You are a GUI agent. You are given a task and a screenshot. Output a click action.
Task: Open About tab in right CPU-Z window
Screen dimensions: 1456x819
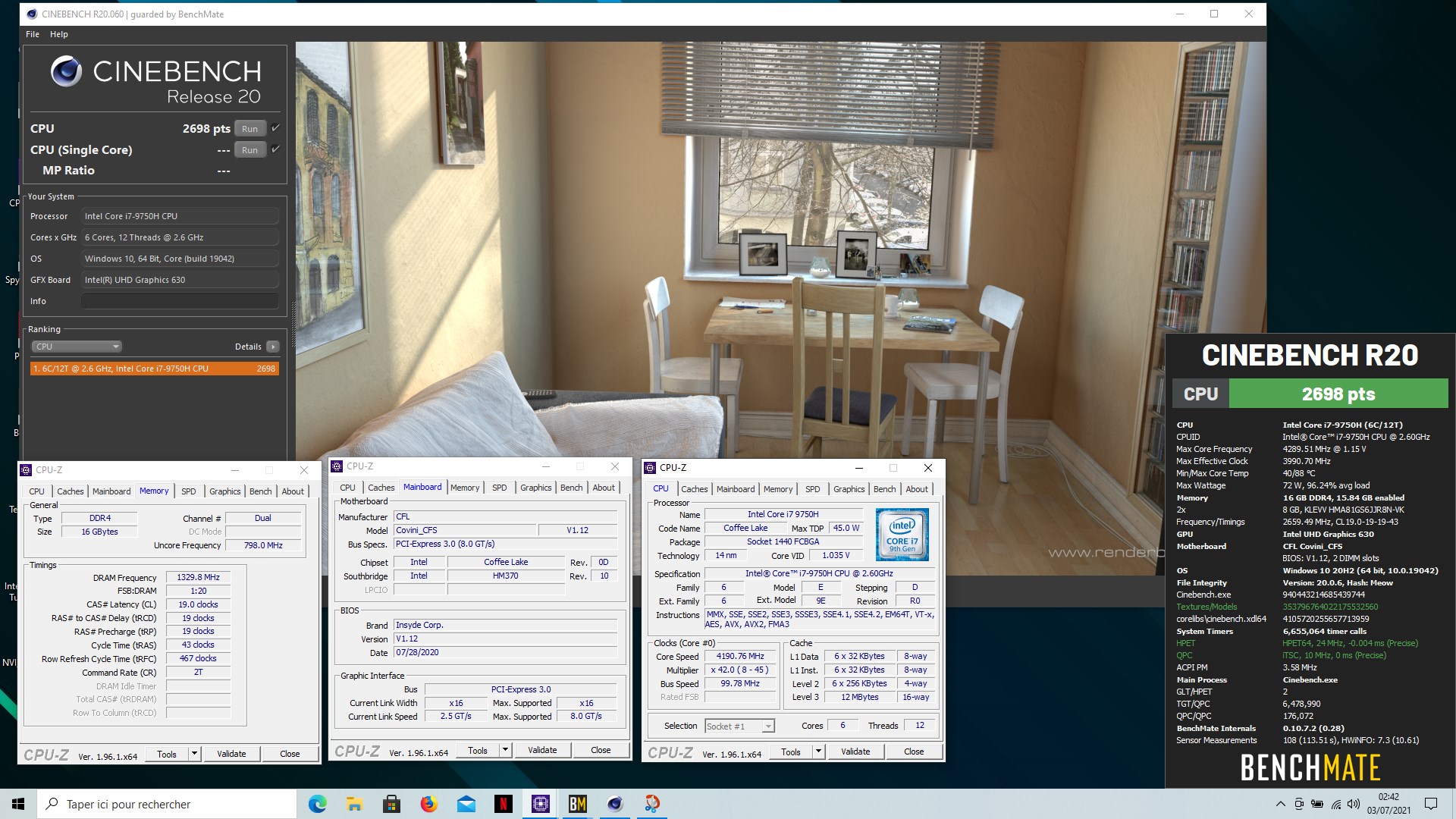click(917, 489)
